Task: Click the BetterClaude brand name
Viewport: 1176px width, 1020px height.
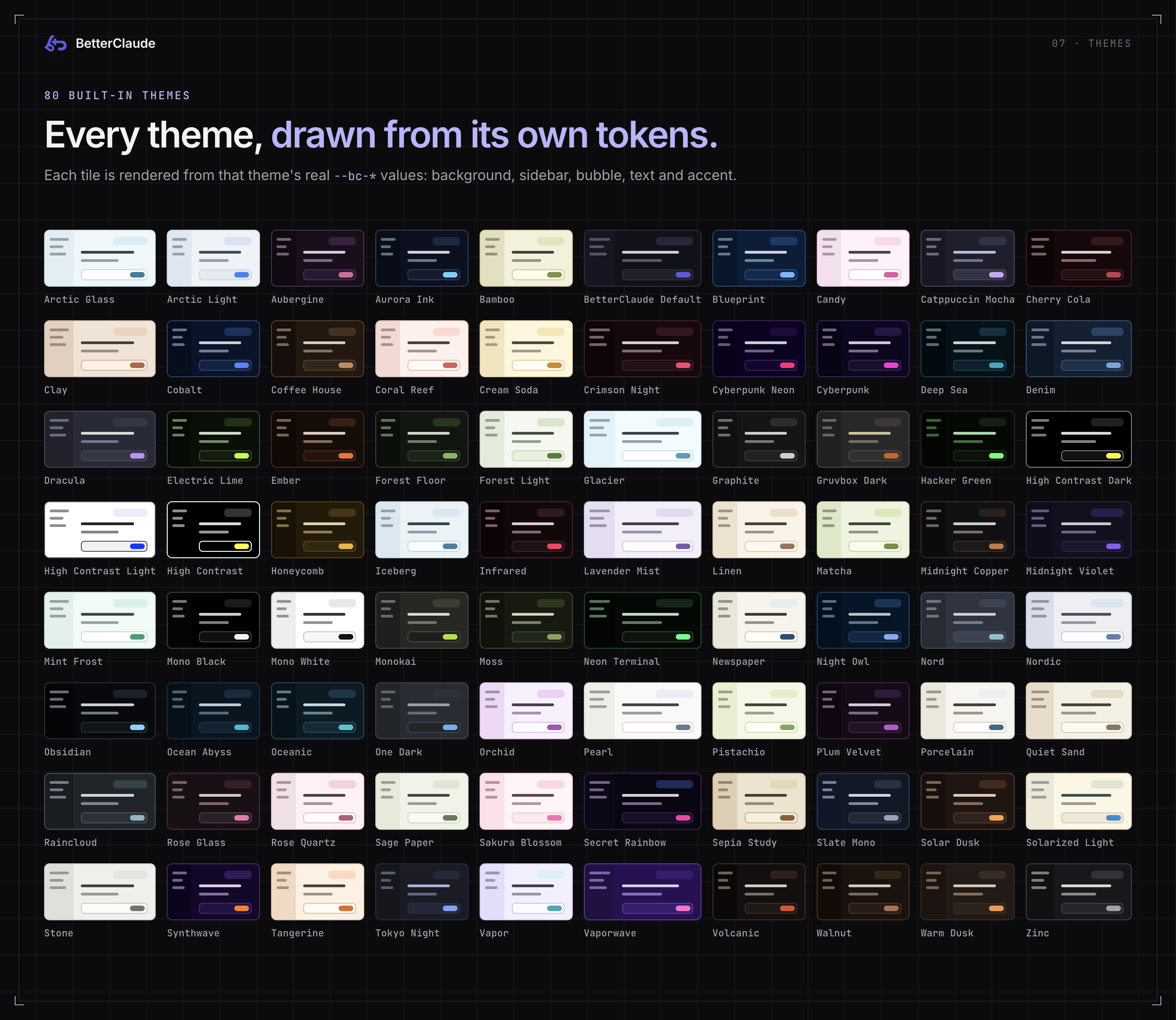Action: pyautogui.click(x=115, y=43)
